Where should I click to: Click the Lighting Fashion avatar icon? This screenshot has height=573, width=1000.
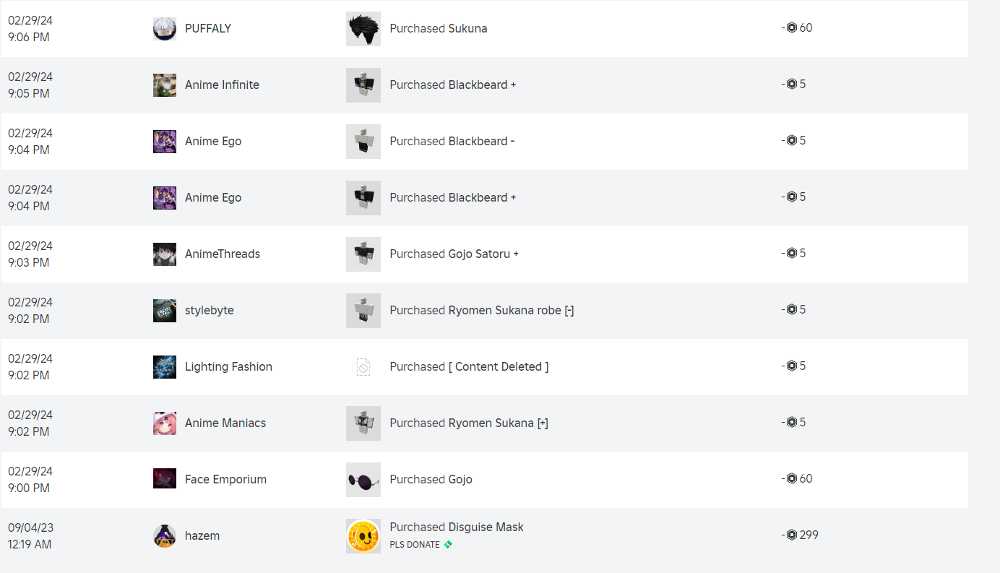tap(165, 367)
